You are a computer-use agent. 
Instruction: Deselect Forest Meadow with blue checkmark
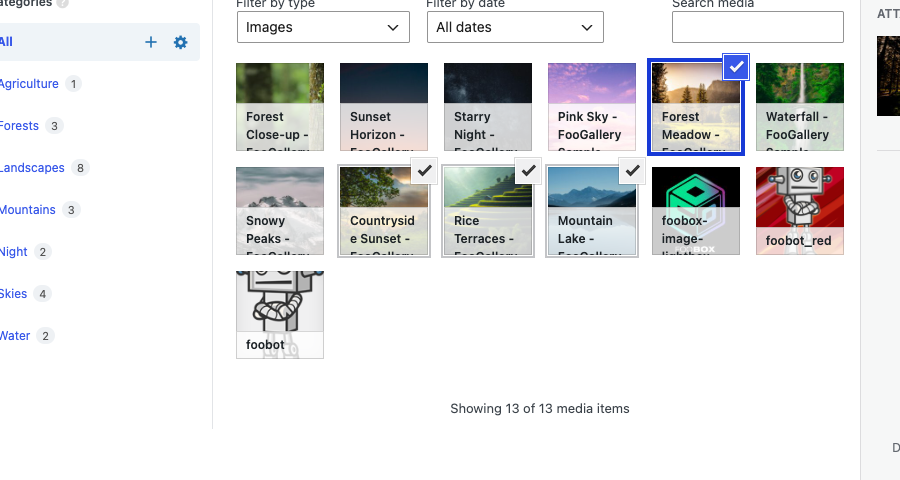point(736,67)
